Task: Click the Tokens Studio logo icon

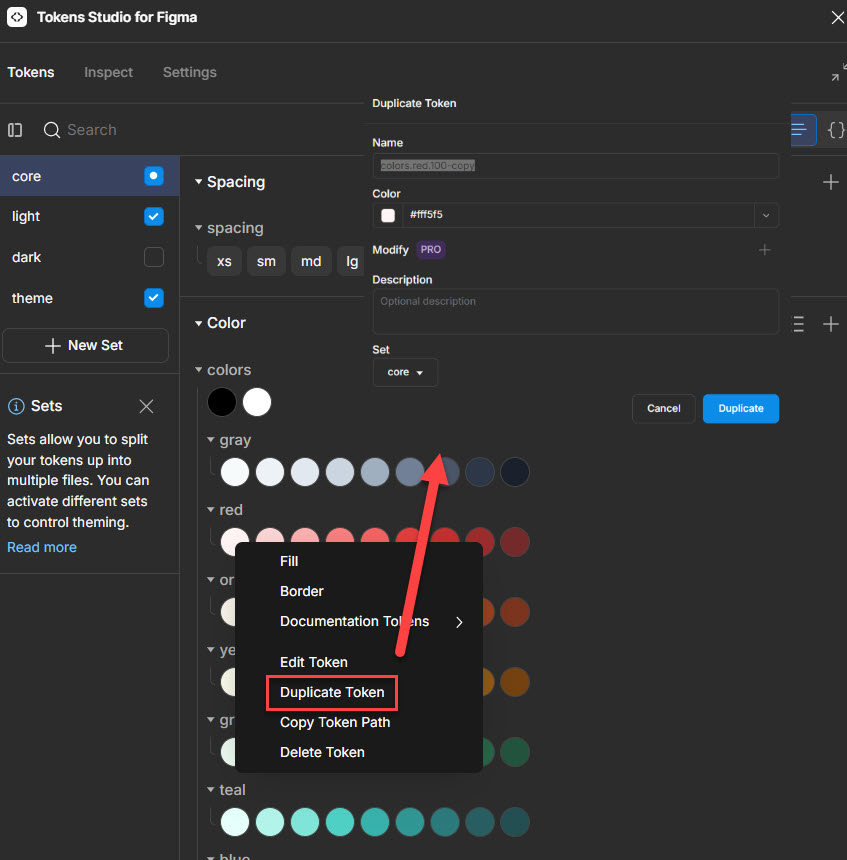Action: (x=16, y=17)
